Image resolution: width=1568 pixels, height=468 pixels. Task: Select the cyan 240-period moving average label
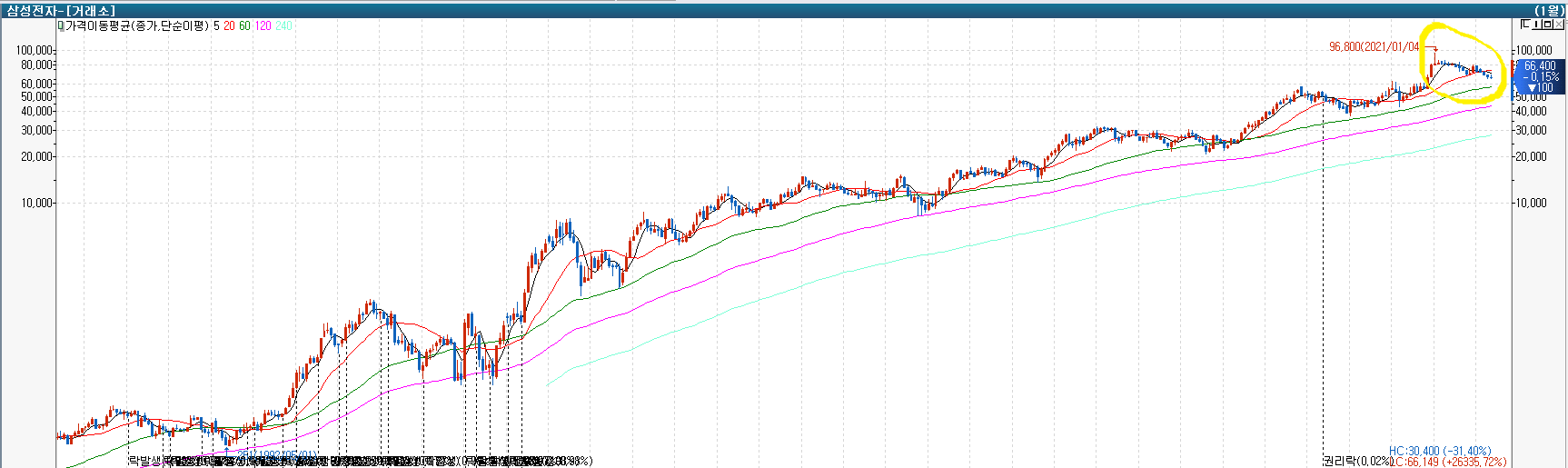283,25
